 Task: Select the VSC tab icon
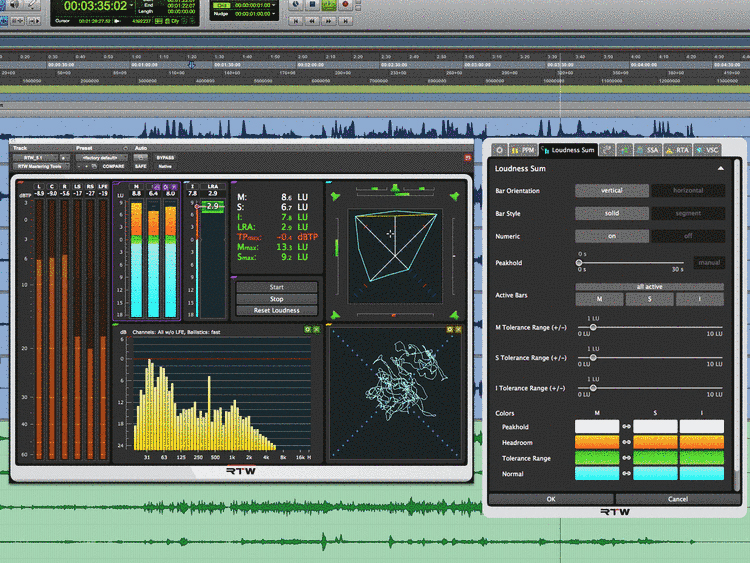point(709,150)
